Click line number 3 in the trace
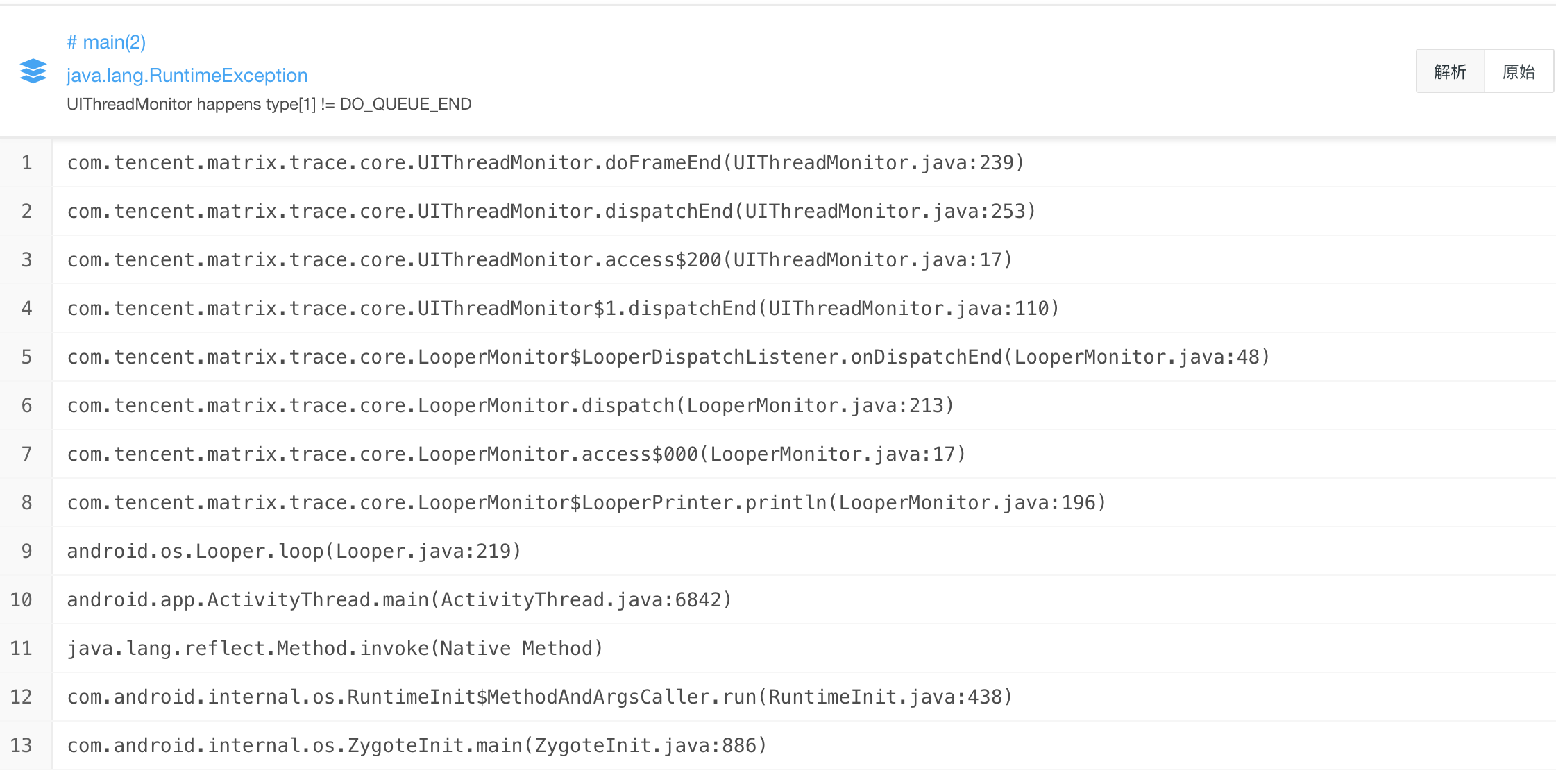 tap(26, 259)
